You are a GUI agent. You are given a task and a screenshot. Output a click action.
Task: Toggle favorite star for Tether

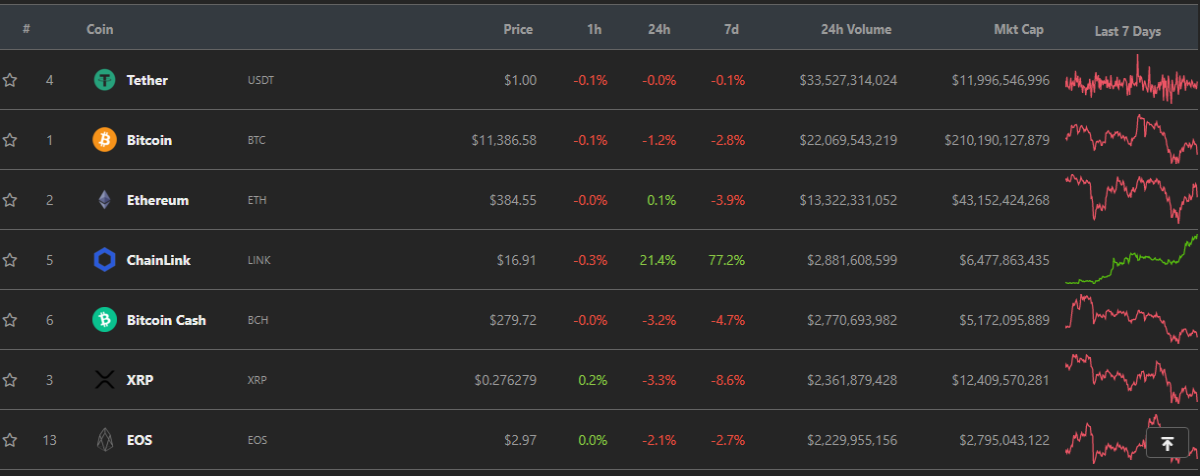(10, 80)
